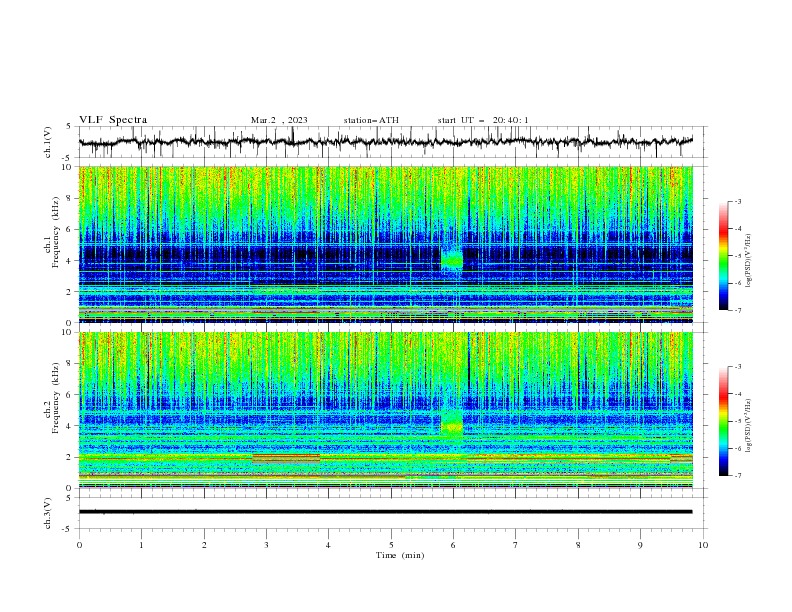
Task: Click the time axis tick label '0'
Action: click(79, 545)
